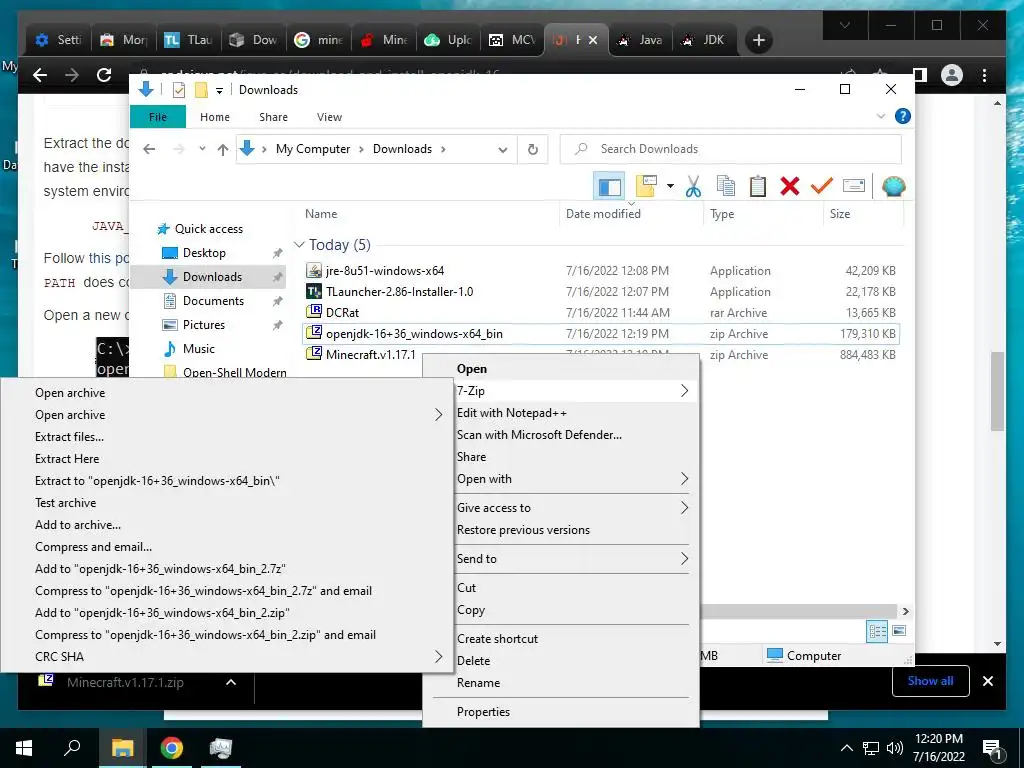Viewport: 1024px width, 768px height.
Task: Choose Test archive in 7-Zip submenu
Action: tap(65, 503)
